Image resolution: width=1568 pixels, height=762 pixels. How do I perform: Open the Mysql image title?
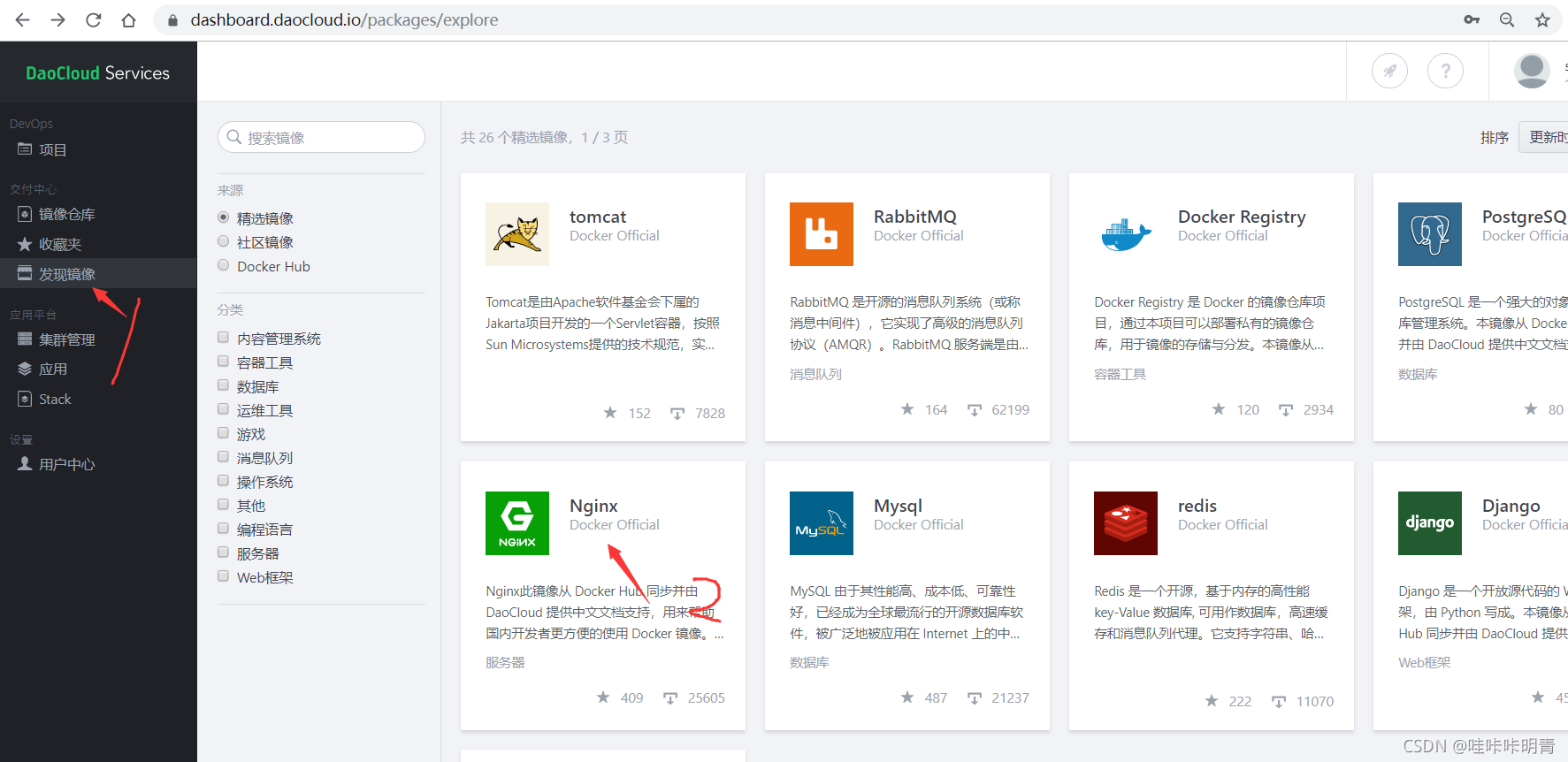(x=898, y=506)
